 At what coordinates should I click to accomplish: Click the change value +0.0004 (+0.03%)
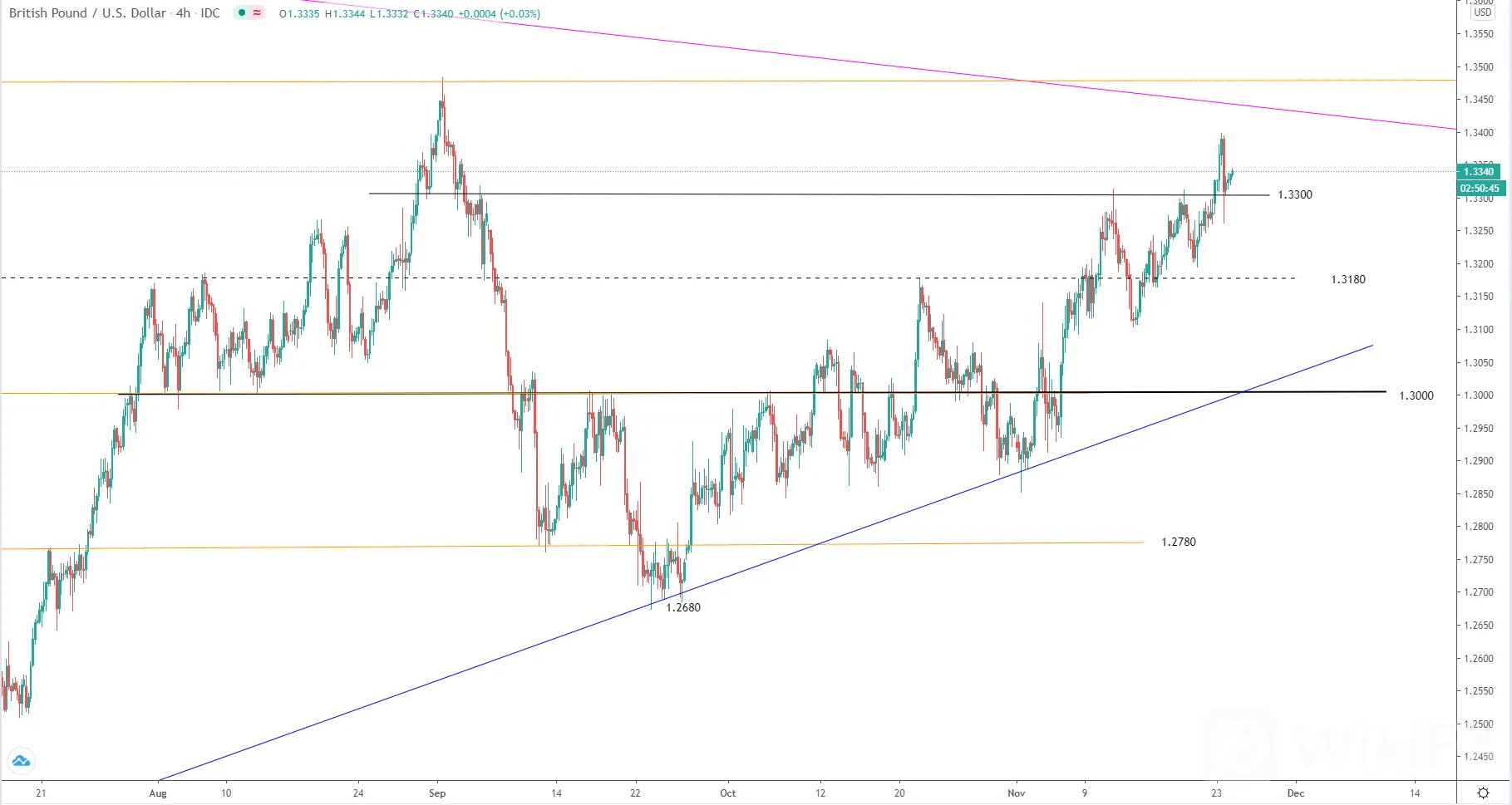(500, 14)
